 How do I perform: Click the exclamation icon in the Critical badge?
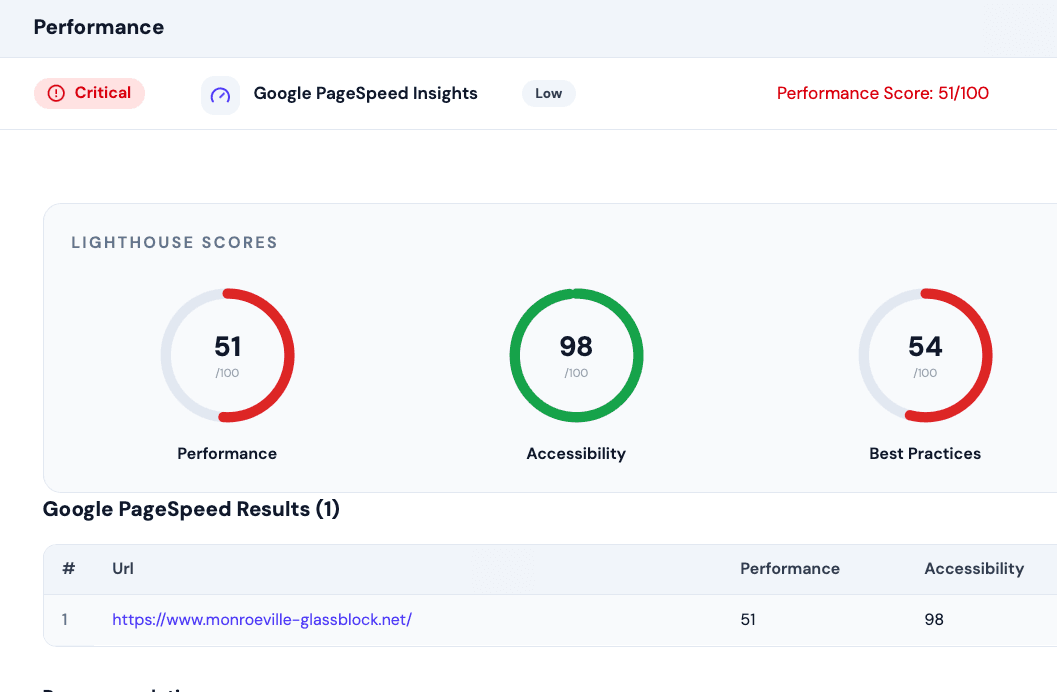56,93
